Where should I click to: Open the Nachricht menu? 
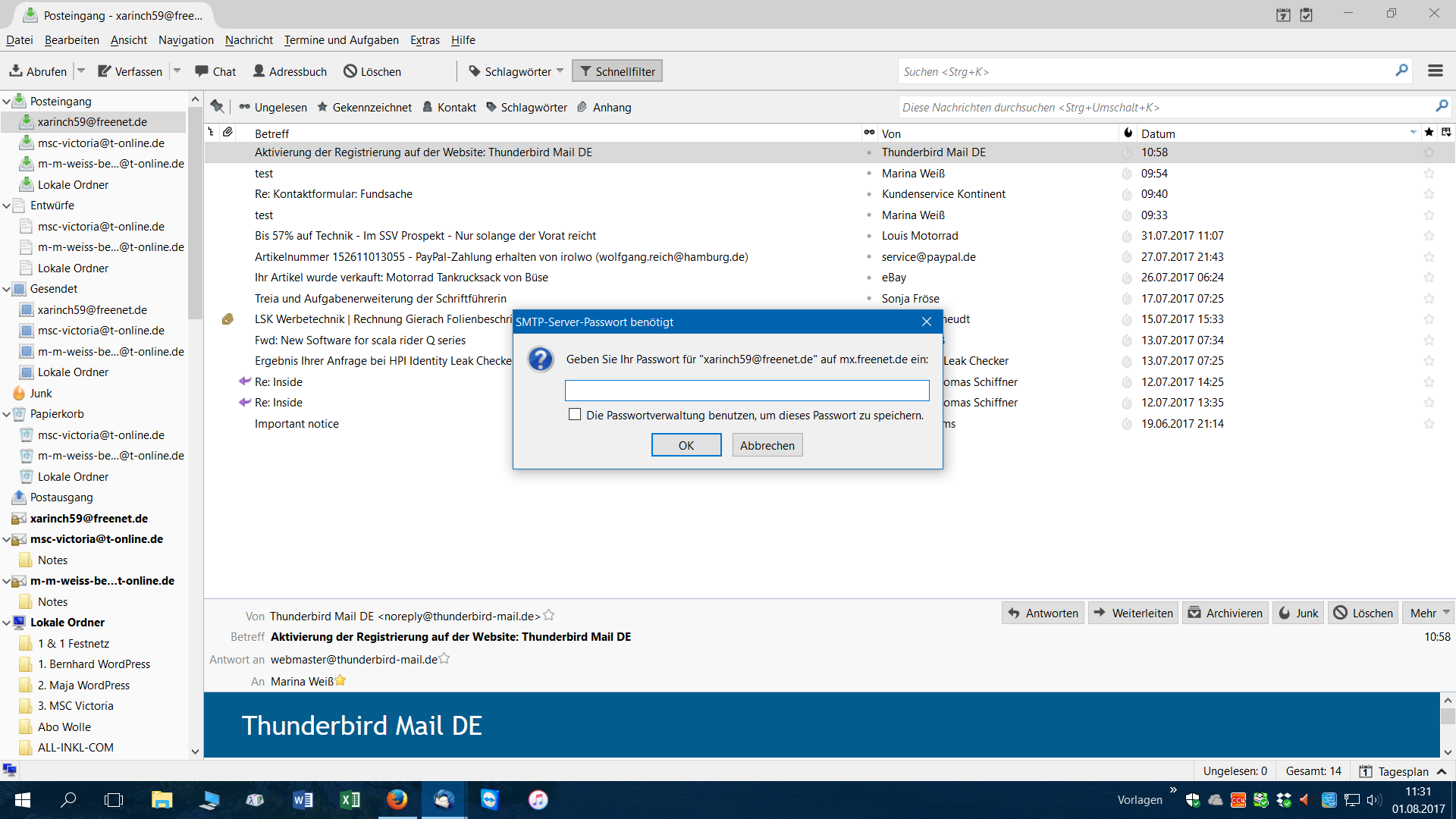(x=249, y=40)
